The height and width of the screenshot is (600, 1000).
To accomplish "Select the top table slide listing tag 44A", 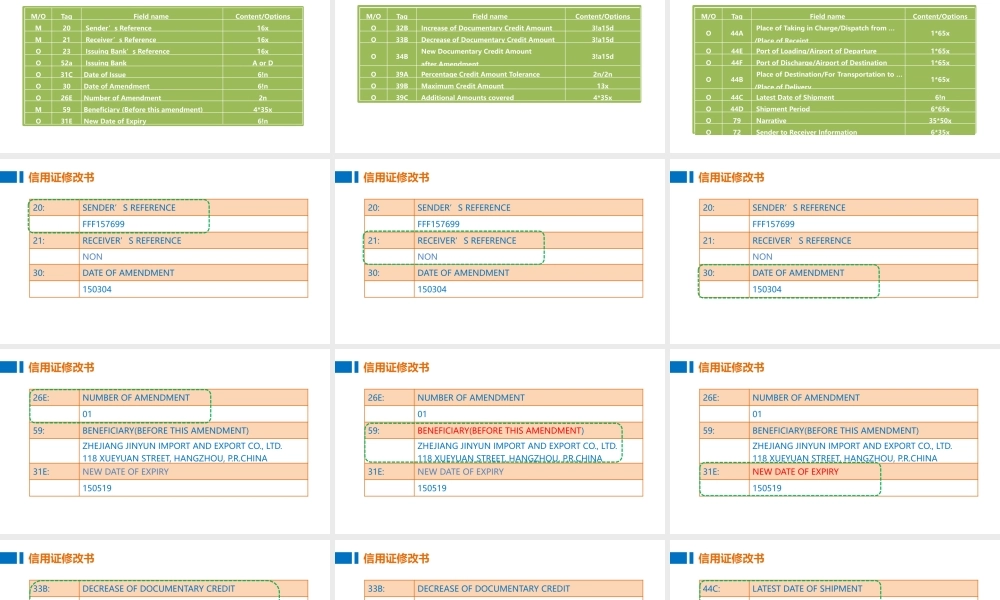I will point(835,70).
